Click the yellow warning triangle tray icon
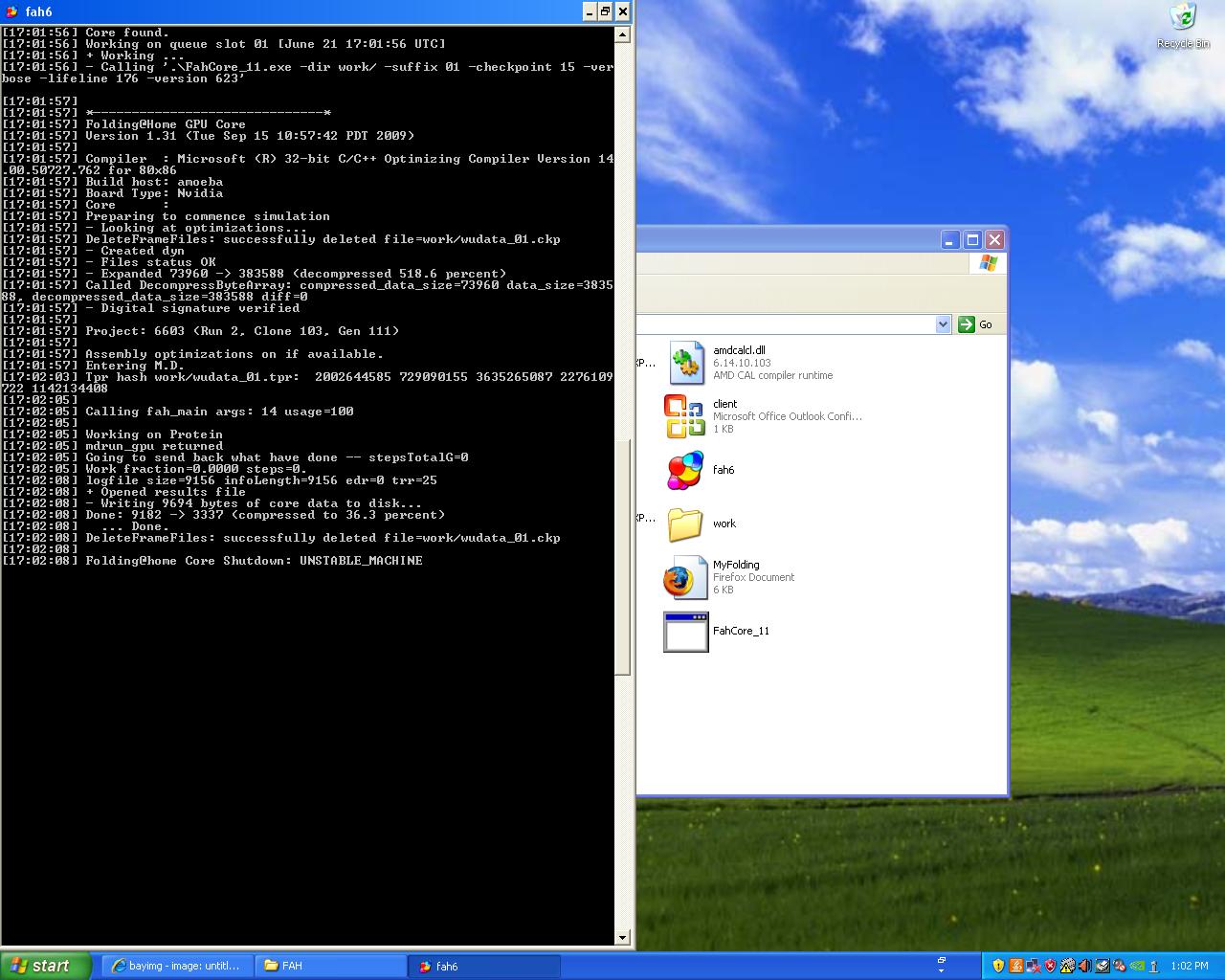Viewport: 1225px width, 980px height. (1068, 966)
